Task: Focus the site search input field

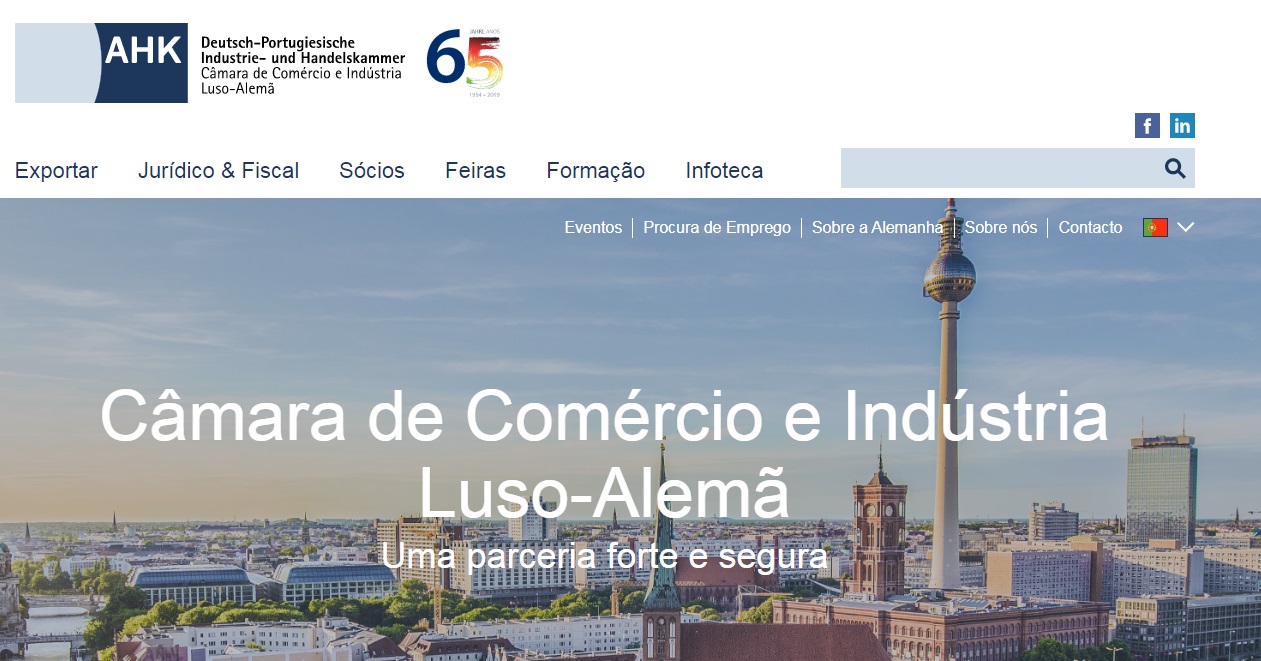Action: (1000, 168)
